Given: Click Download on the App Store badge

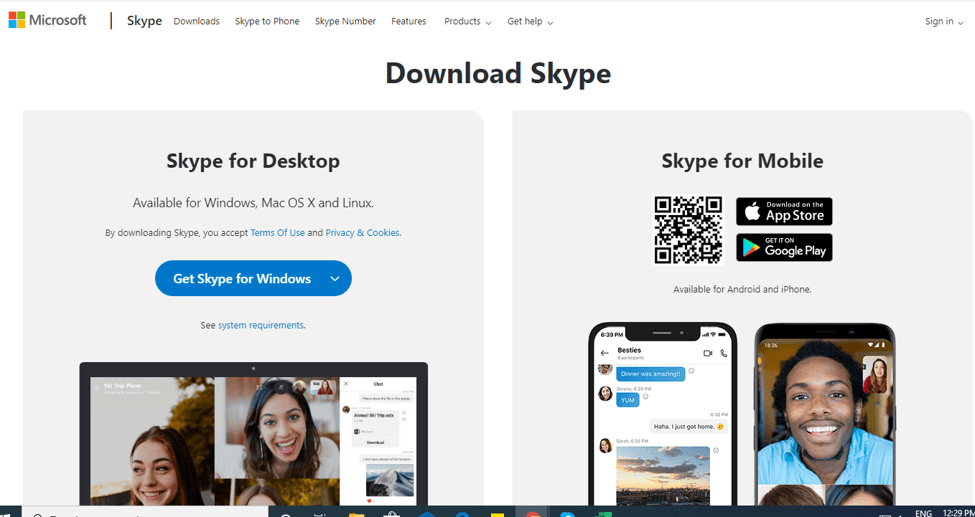Looking at the screenshot, I should point(784,212).
